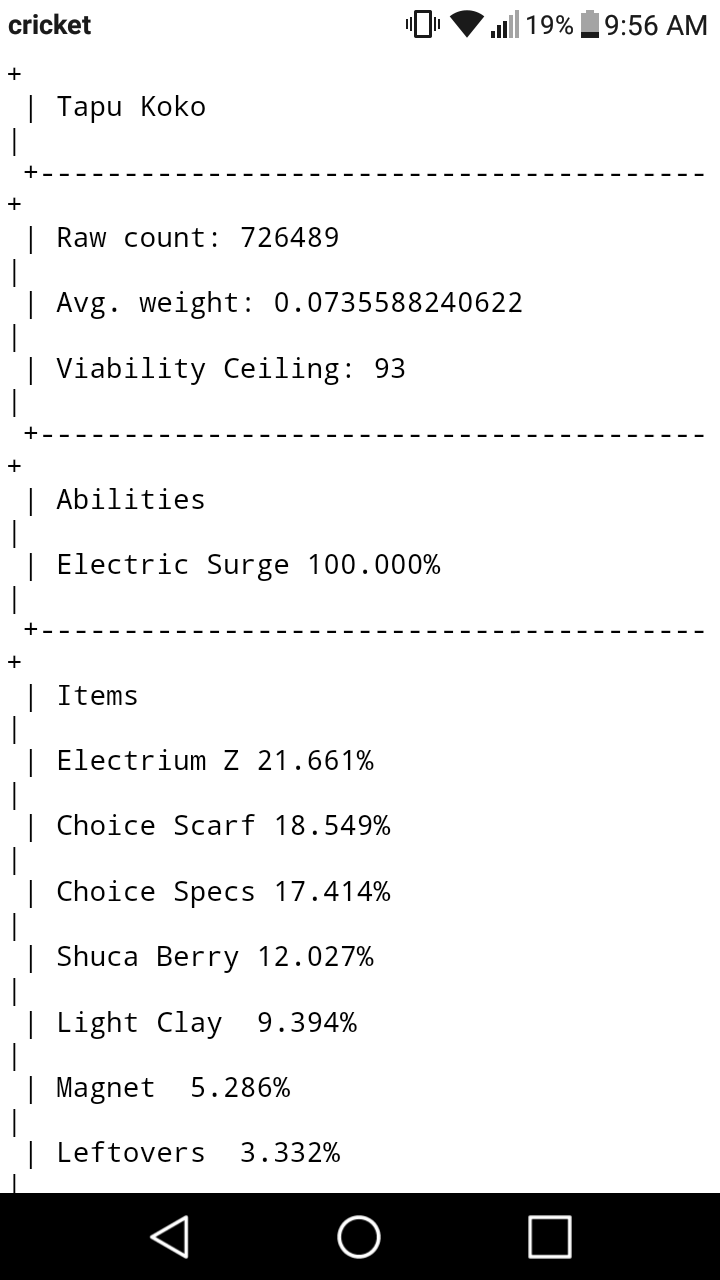
Task: Select the Shuca Berry 12.027% entry
Action: click(x=215, y=957)
